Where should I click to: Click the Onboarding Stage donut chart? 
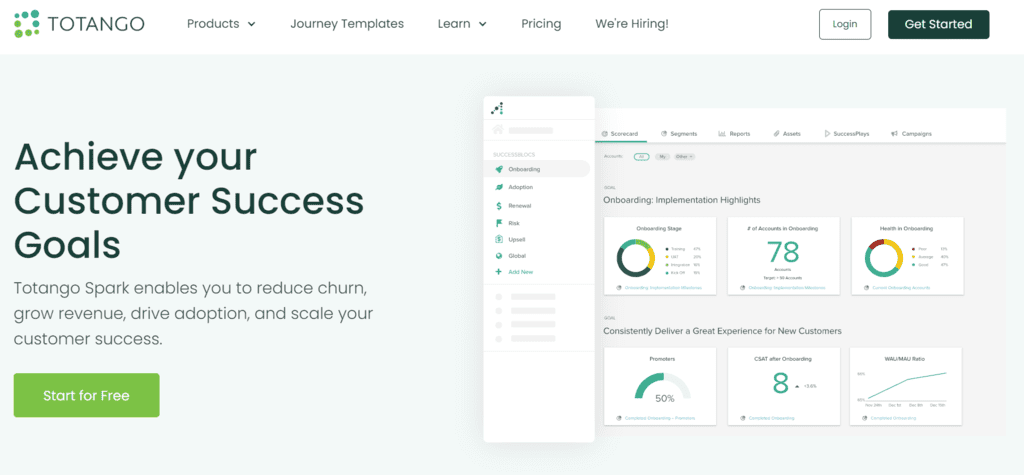[635, 258]
